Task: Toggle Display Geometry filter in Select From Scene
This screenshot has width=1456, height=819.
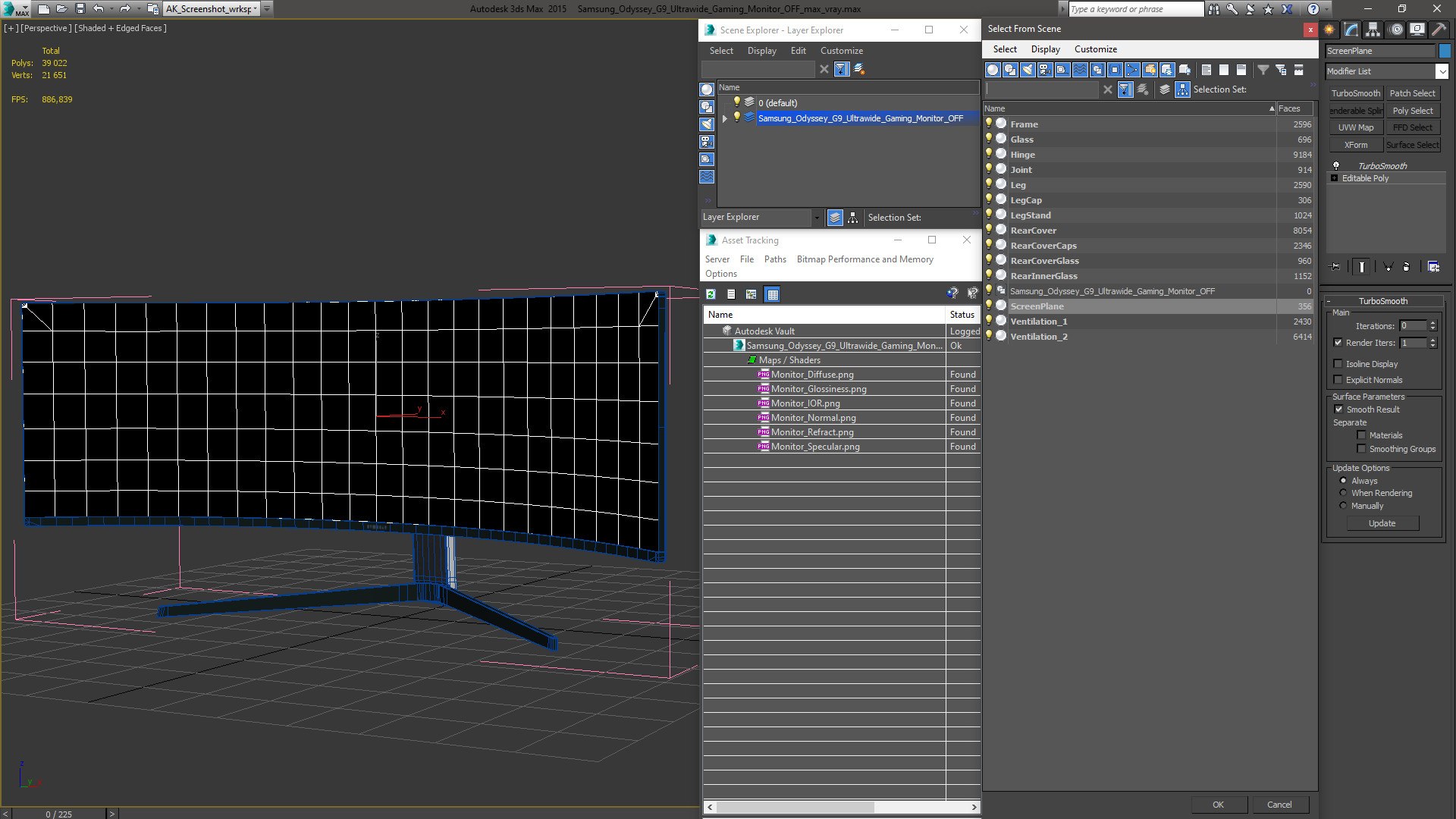Action: [993, 70]
